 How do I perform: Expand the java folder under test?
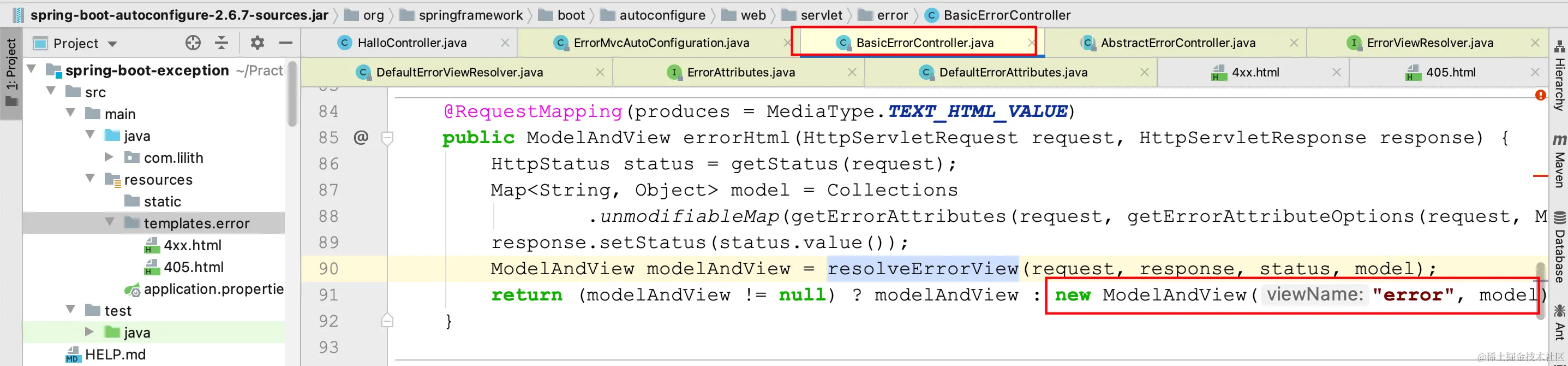(90, 331)
